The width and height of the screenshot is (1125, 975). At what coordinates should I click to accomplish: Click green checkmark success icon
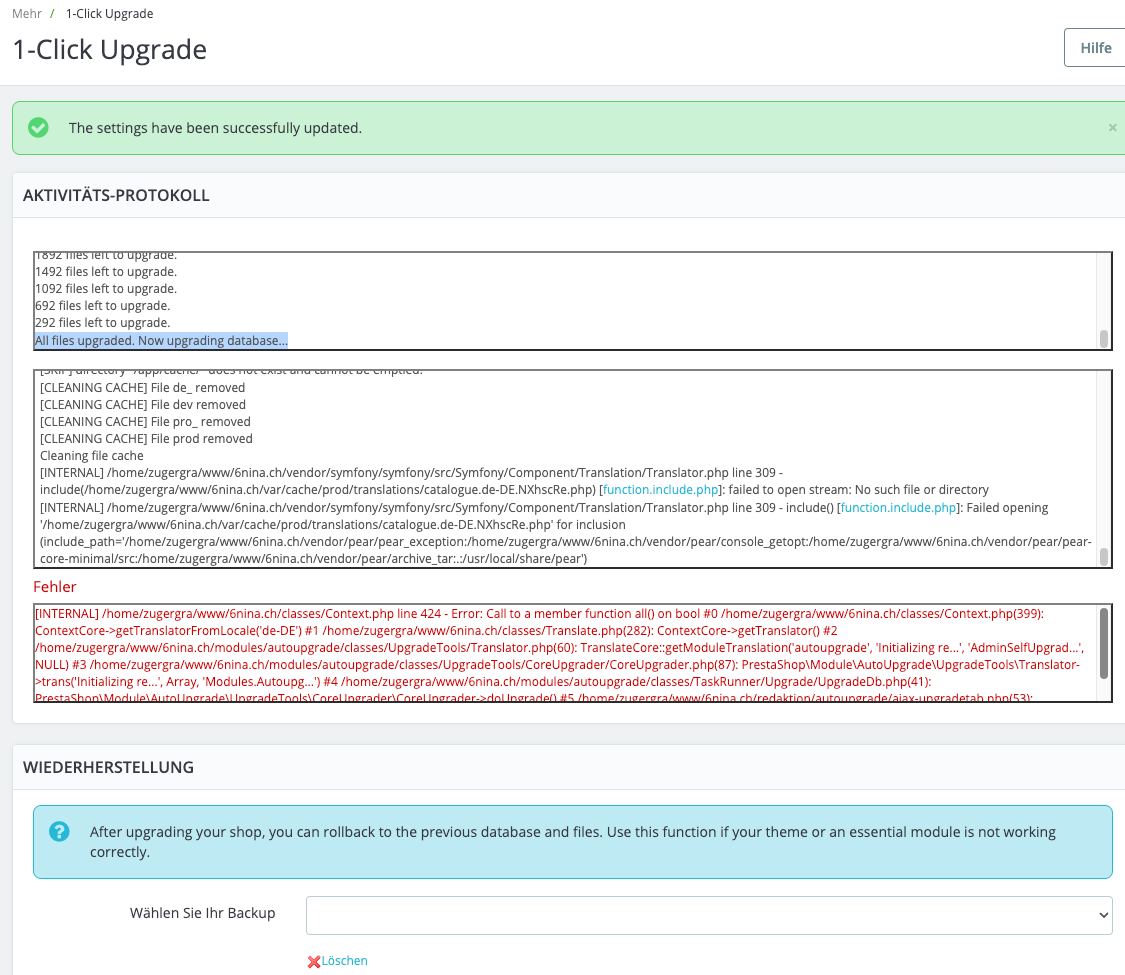[38, 128]
